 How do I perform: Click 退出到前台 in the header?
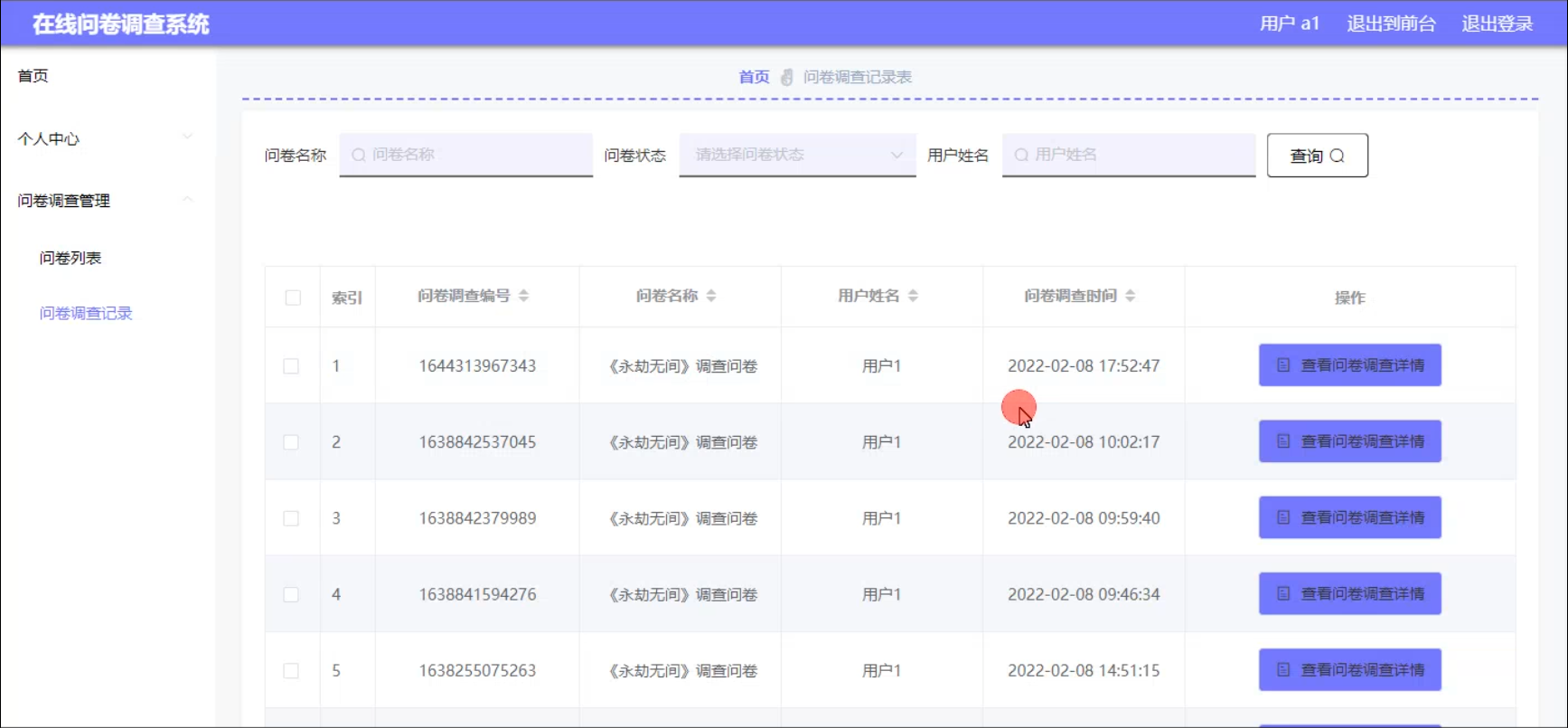1391,24
